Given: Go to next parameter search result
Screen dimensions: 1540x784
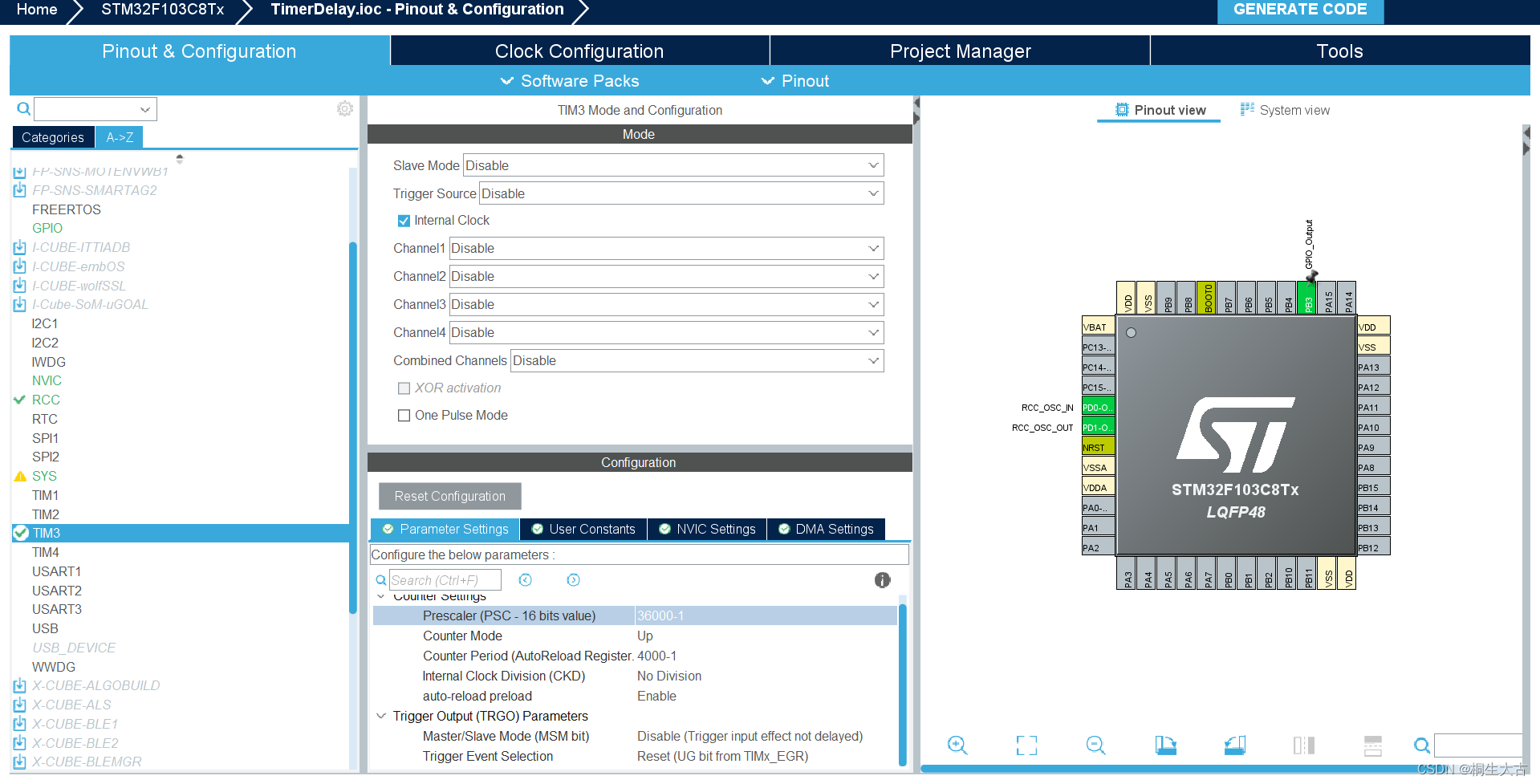Looking at the screenshot, I should point(574,580).
